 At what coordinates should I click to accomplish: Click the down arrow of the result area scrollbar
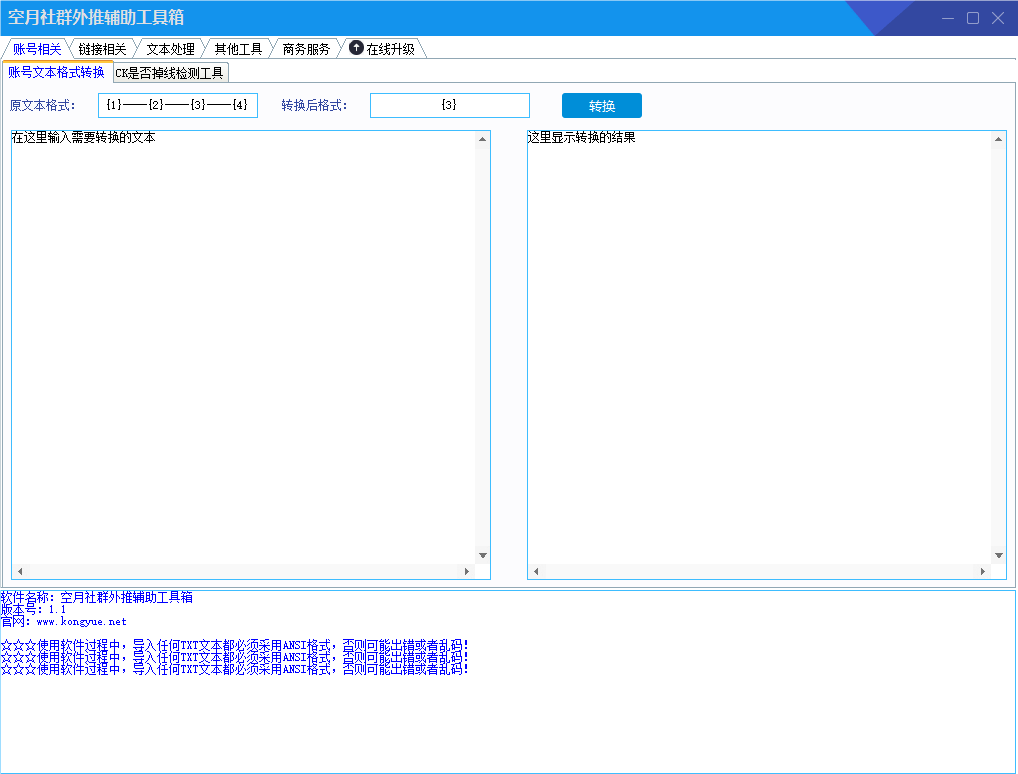999,555
